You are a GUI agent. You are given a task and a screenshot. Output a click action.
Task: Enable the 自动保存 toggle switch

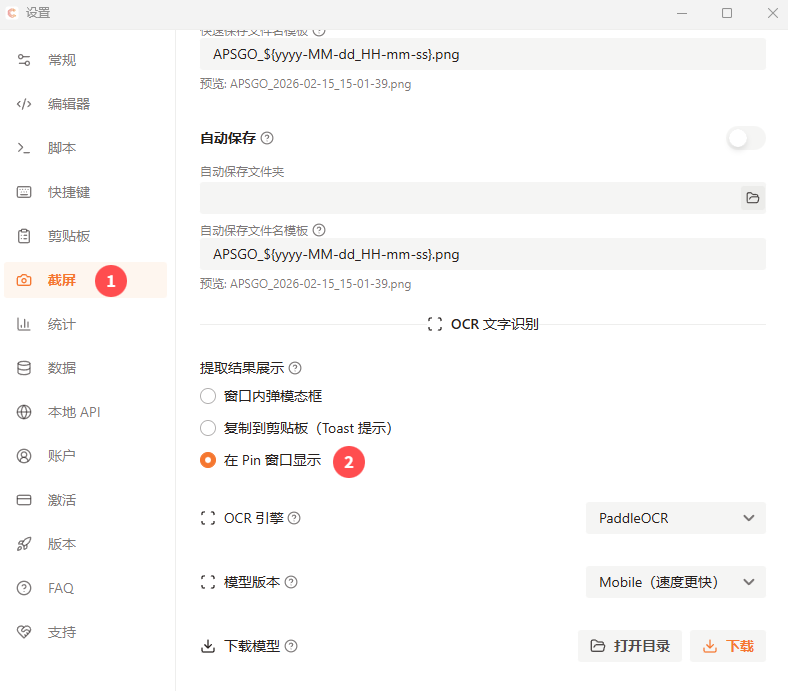tap(745, 138)
